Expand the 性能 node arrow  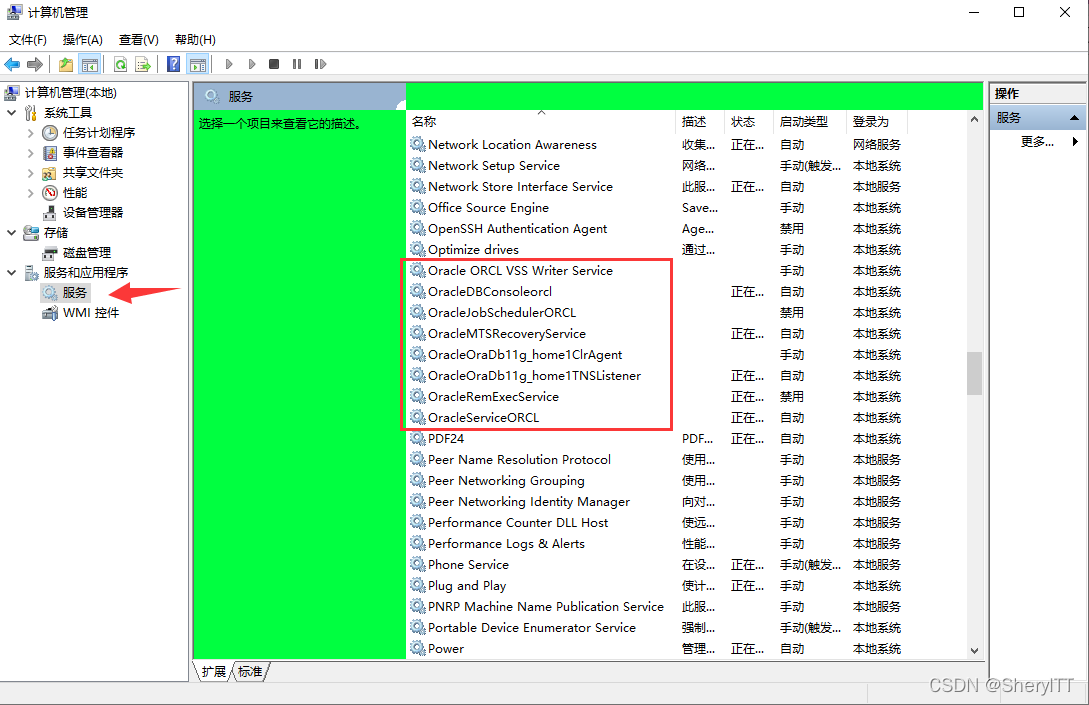[31, 193]
